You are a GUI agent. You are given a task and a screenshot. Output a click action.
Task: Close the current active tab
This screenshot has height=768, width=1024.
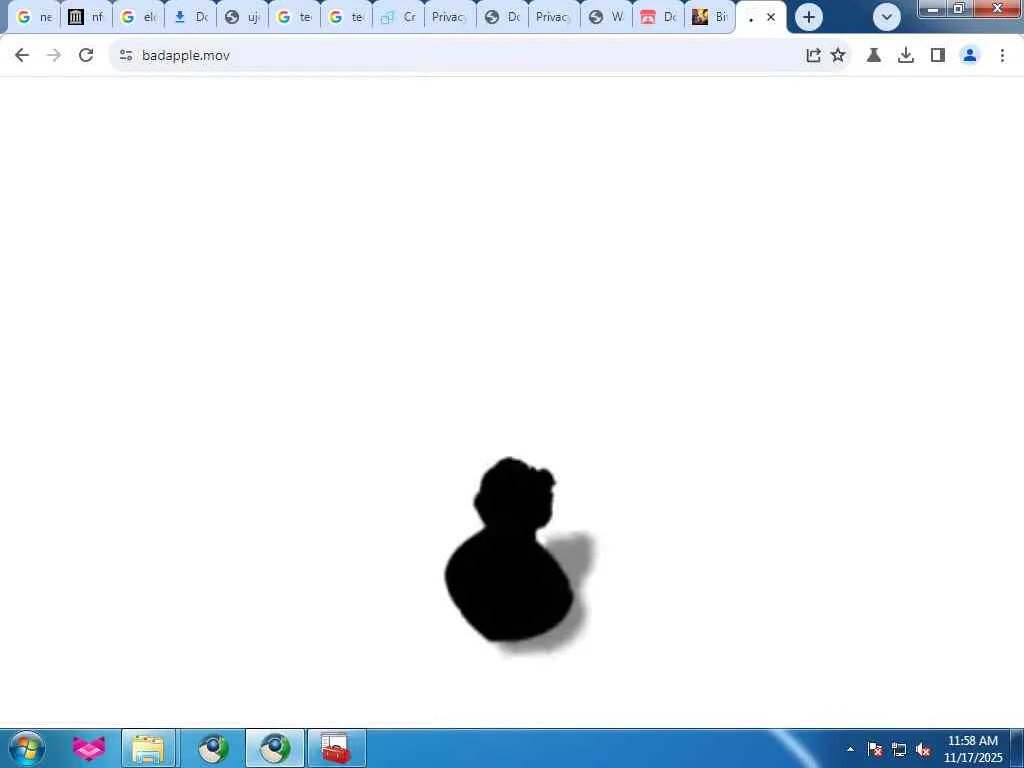(x=771, y=18)
